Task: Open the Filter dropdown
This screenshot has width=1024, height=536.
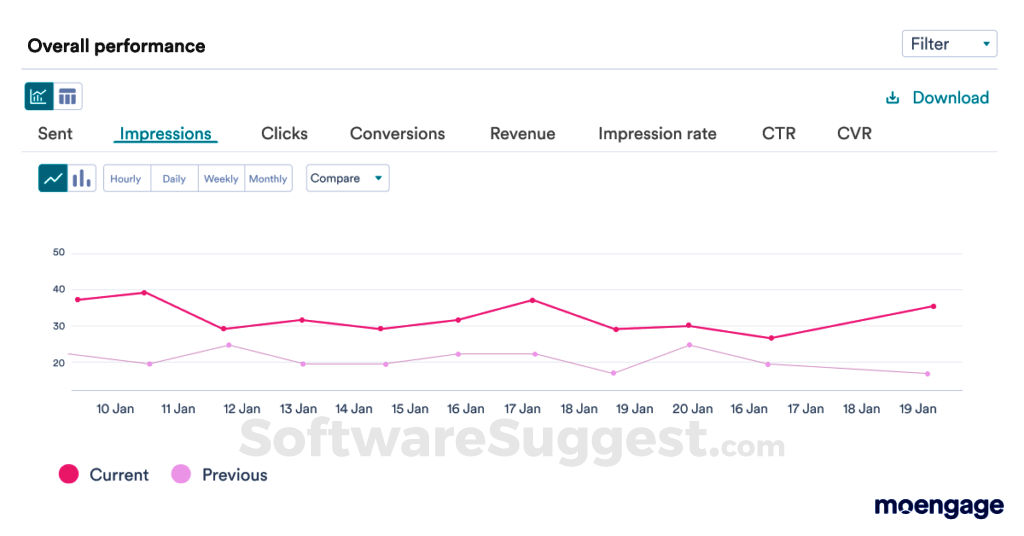Action: pos(949,44)
